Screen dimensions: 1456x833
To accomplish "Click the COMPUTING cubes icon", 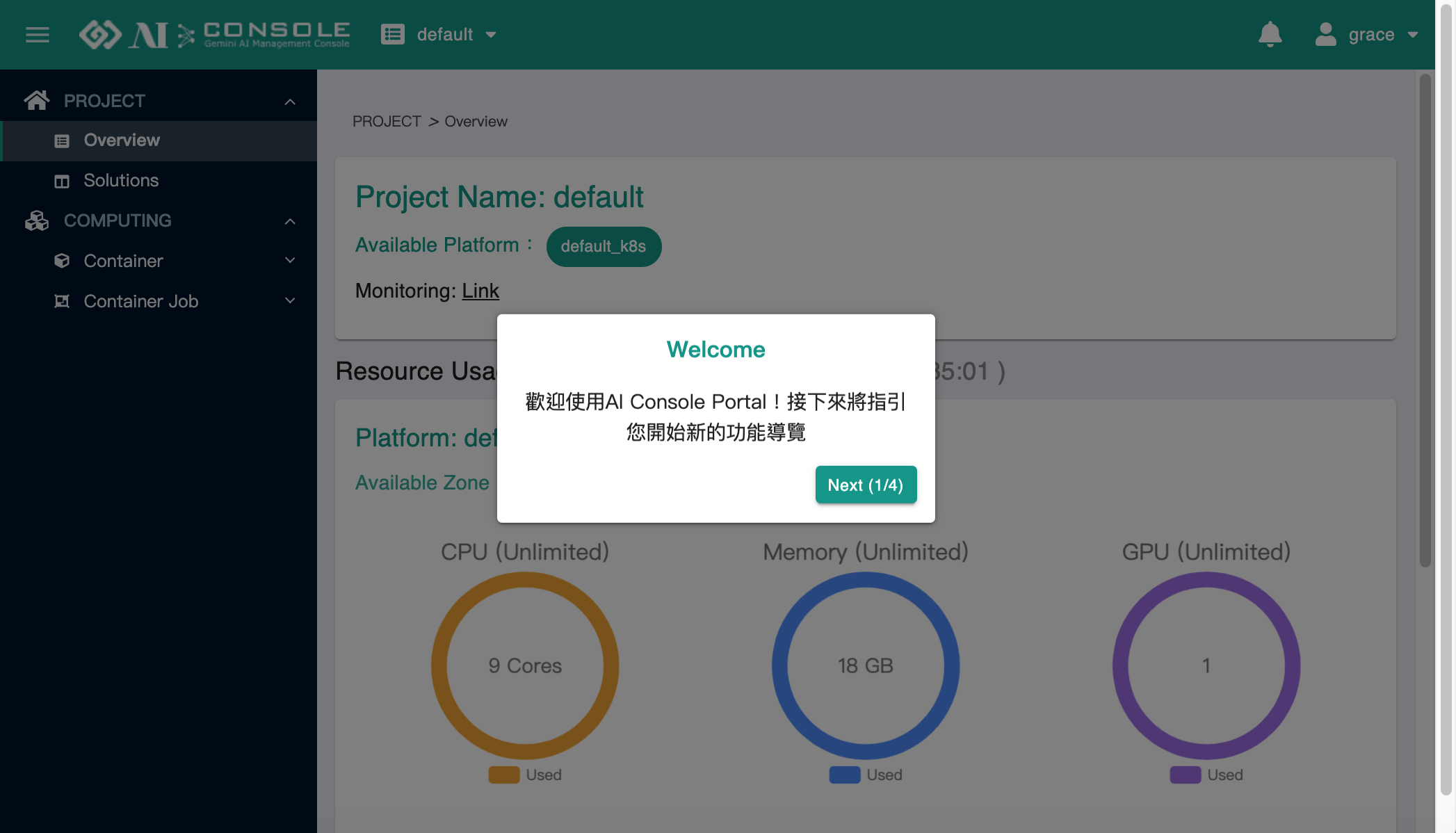I will pyautogui.click(x=37, y=220).
